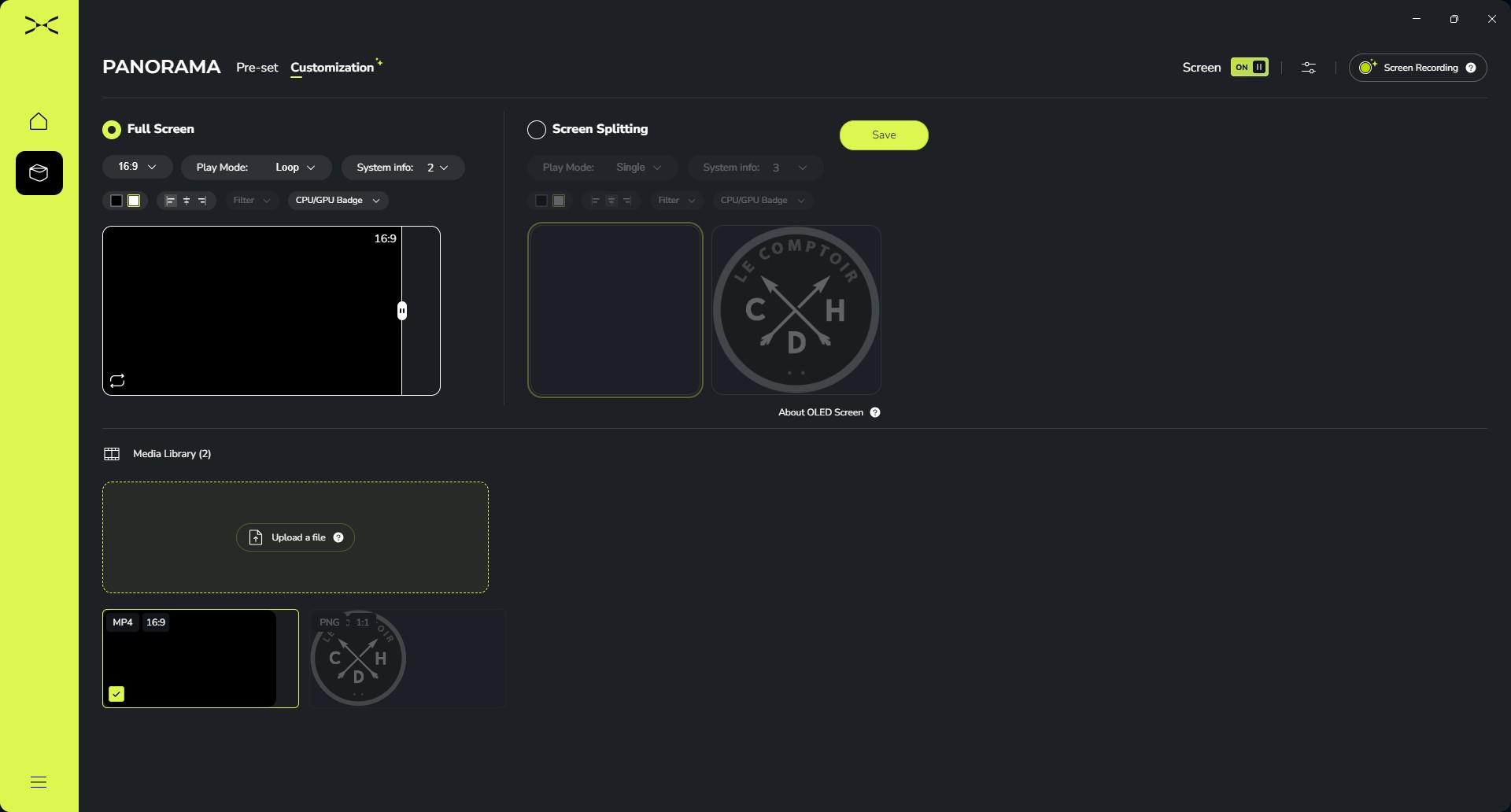1511x812 pixels.
Task: Toggle the Screen ON switch
Action: (1249, 68)
